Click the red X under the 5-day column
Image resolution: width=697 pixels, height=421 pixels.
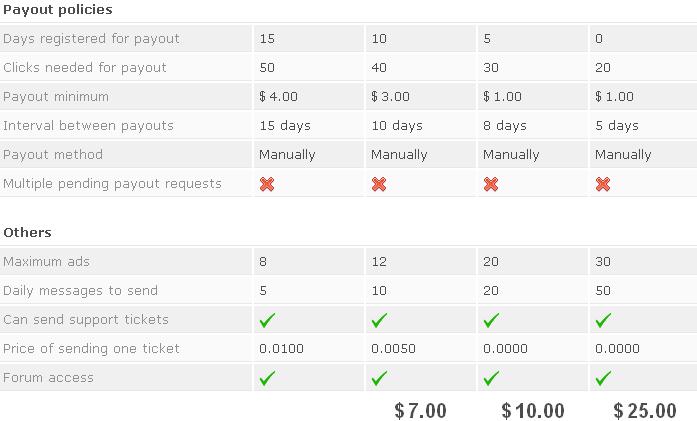pos(491,184)
